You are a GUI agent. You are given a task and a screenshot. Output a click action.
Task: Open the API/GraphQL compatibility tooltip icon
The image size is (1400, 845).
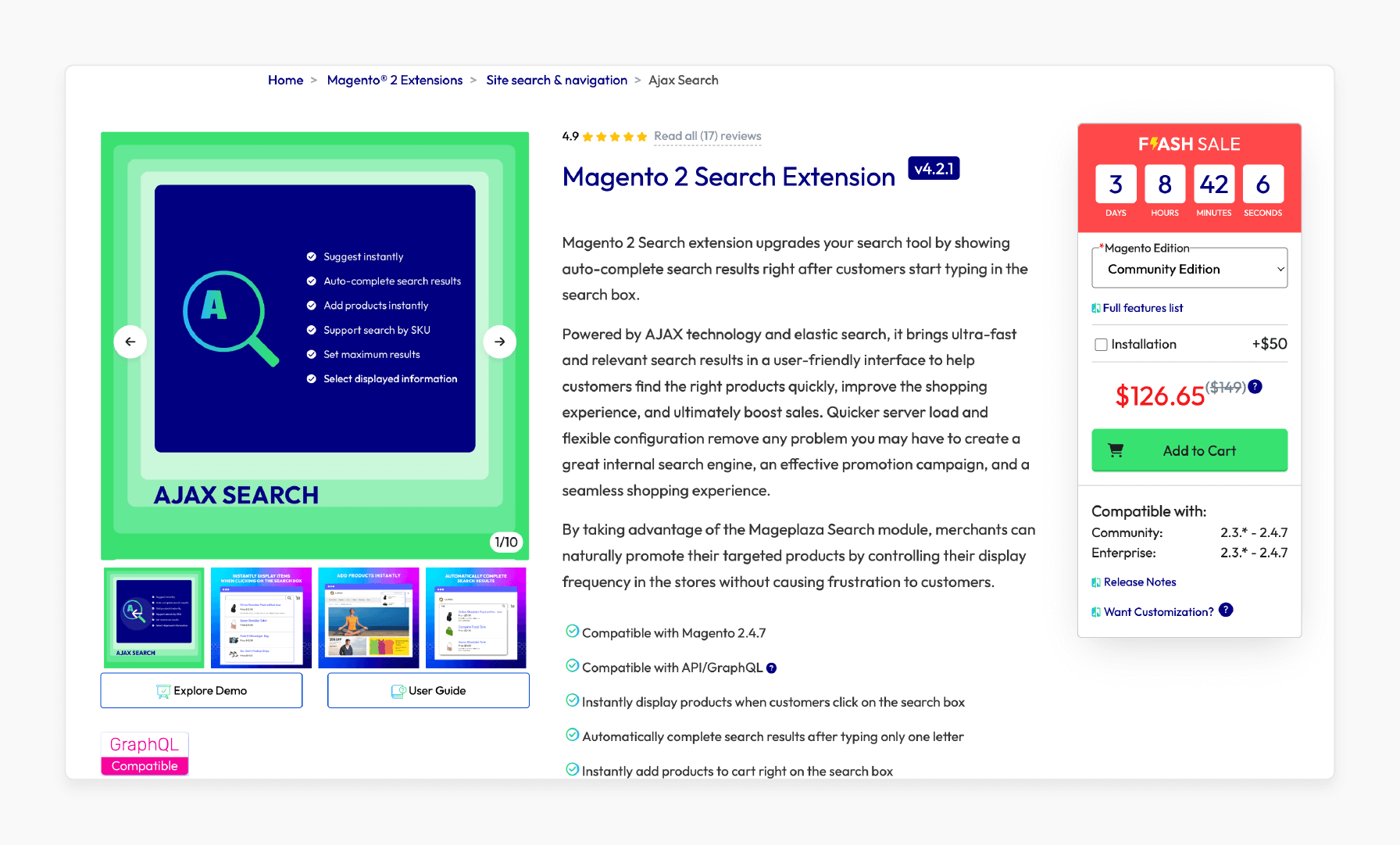tap(772, 668)
